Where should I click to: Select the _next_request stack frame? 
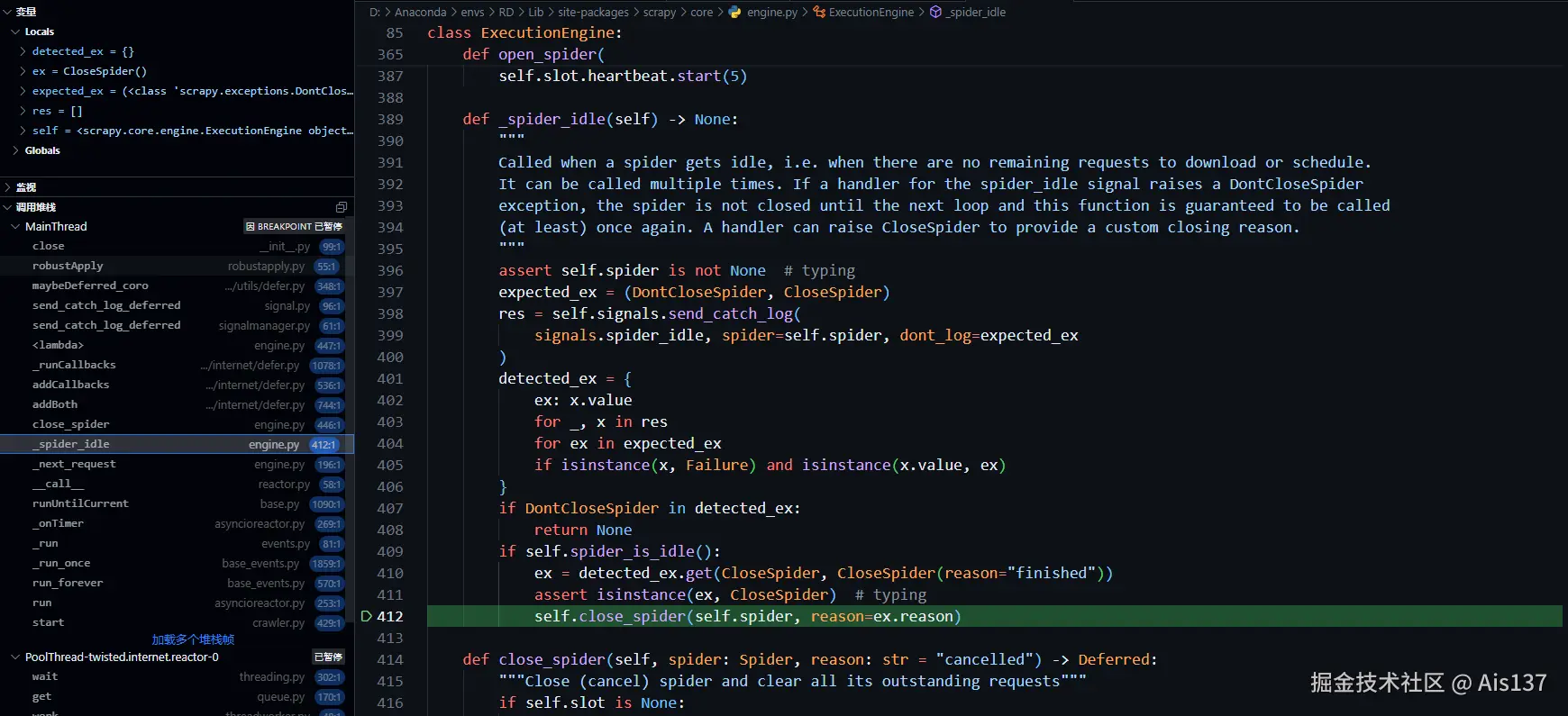(177, 464)
